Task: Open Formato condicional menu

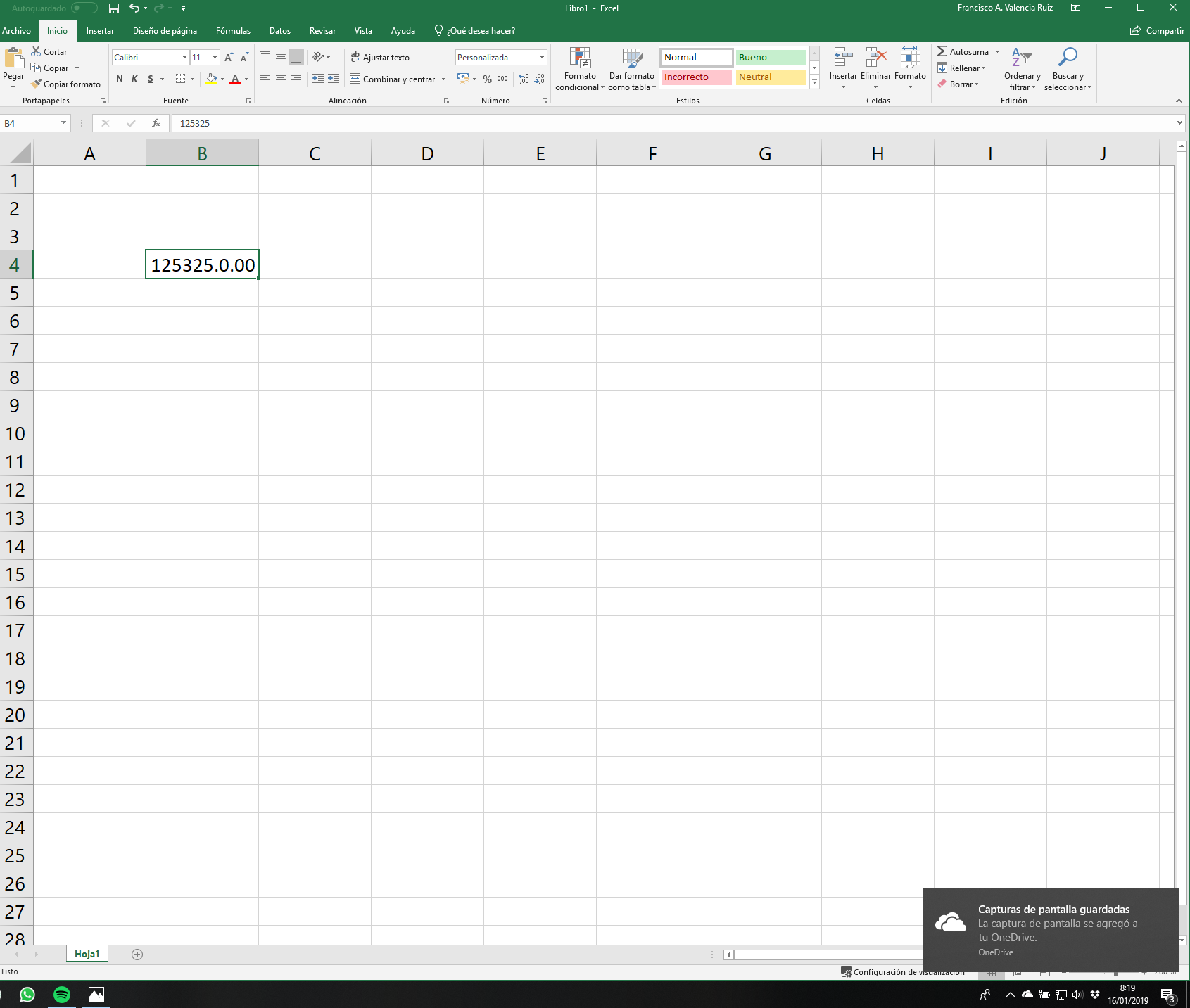Action: (x=580, y=69)
